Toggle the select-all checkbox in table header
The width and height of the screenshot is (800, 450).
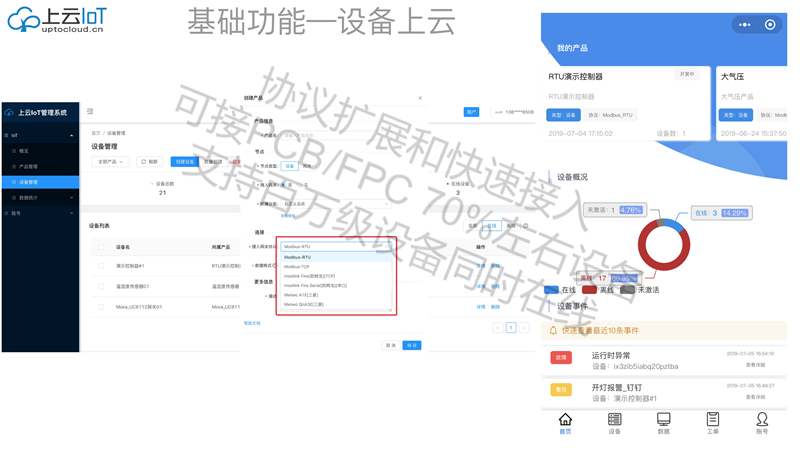(100, 247)
